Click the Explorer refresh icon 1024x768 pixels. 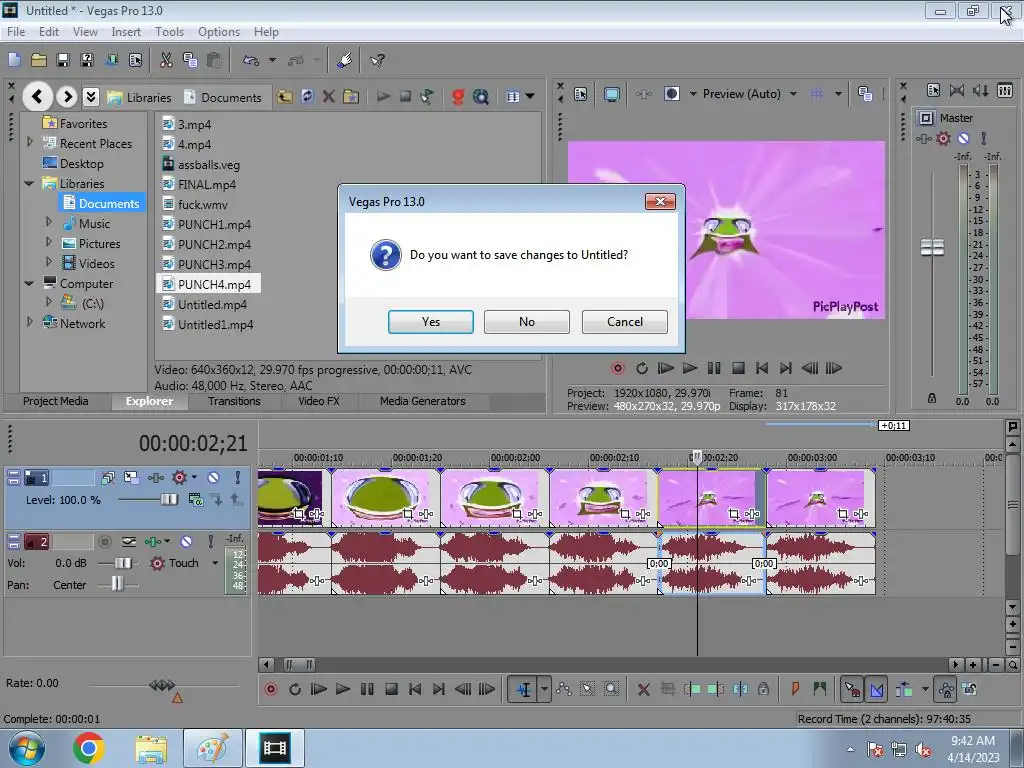[307, 97]
